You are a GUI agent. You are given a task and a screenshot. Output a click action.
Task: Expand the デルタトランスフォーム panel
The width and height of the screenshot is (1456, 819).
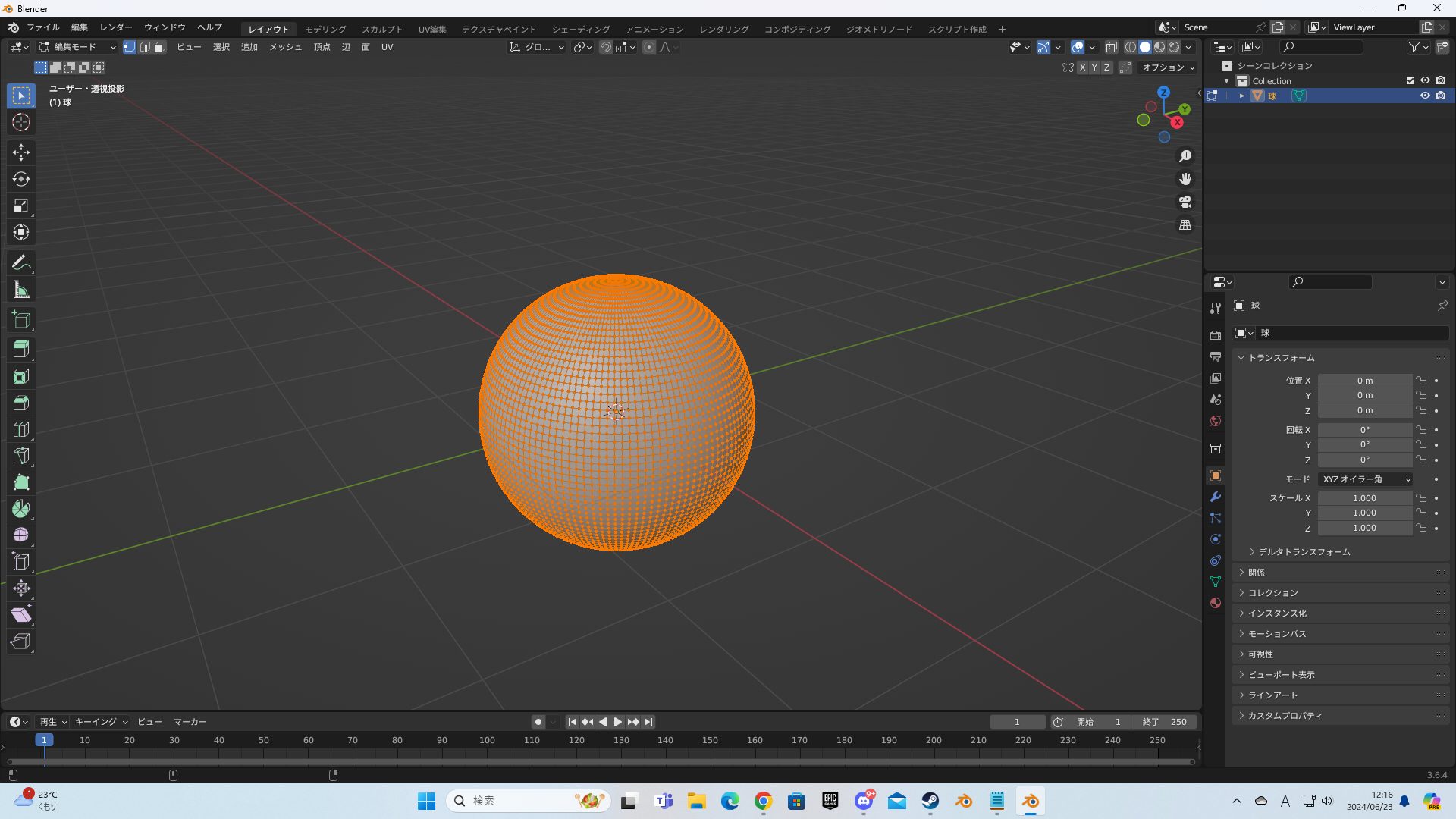pos(1304,552)
